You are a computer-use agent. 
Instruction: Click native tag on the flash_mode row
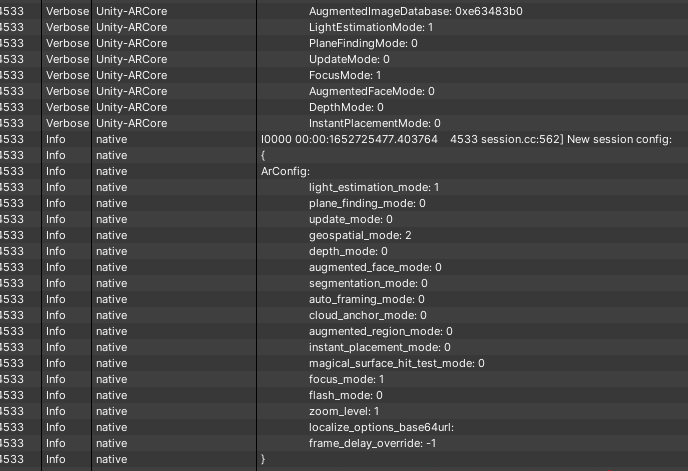pos(111,395)
